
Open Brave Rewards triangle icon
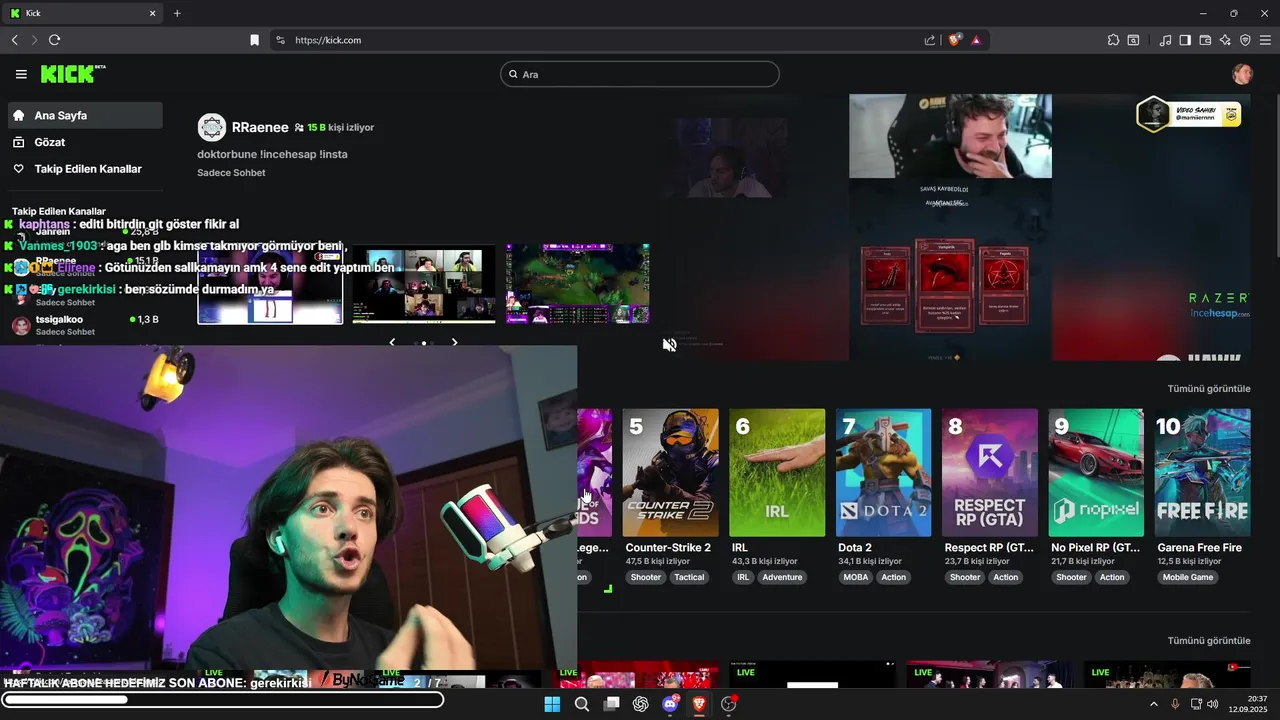[x=975, y=40]
